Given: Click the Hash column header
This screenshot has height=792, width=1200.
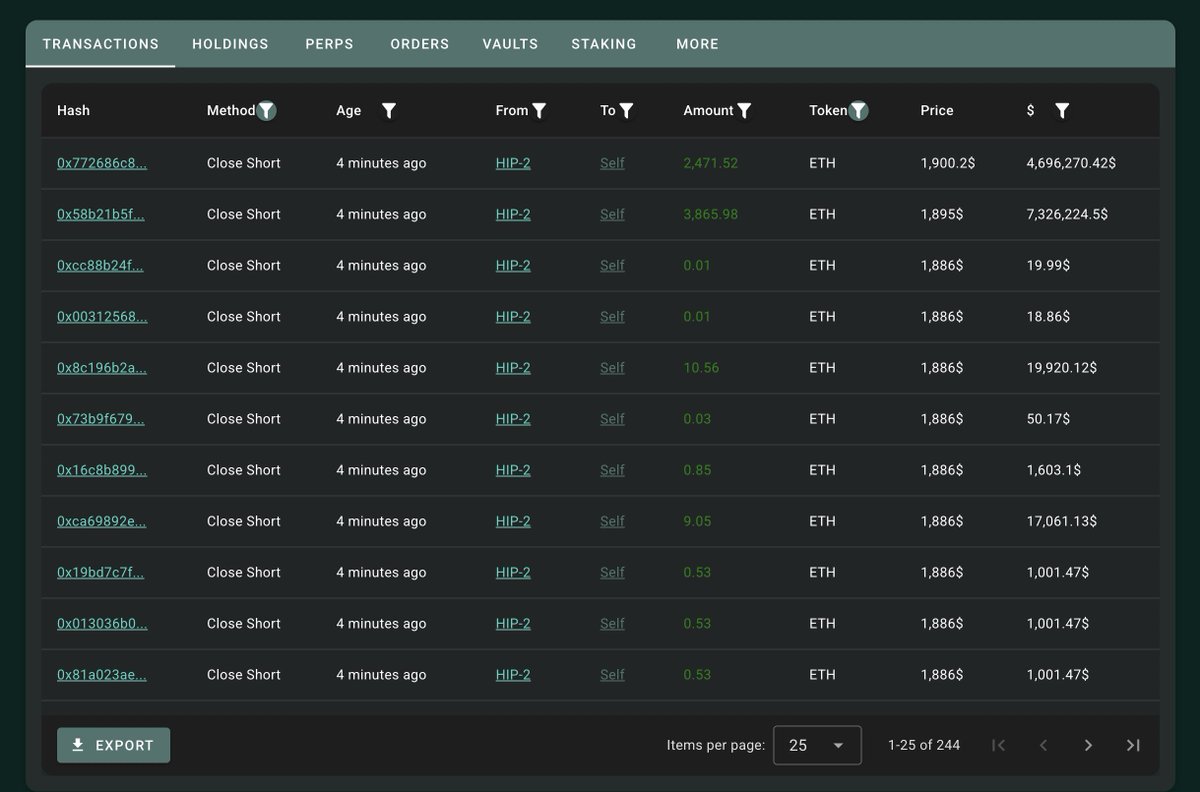Looking at the screenshot, I should point(73,111).
